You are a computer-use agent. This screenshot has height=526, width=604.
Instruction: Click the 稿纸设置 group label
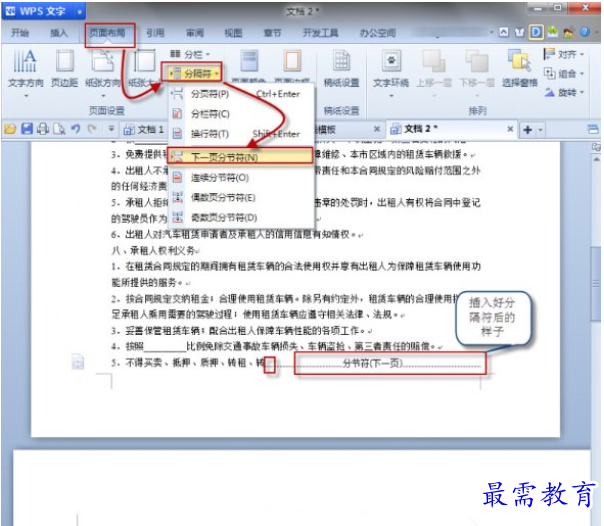[x=341, y=111]
